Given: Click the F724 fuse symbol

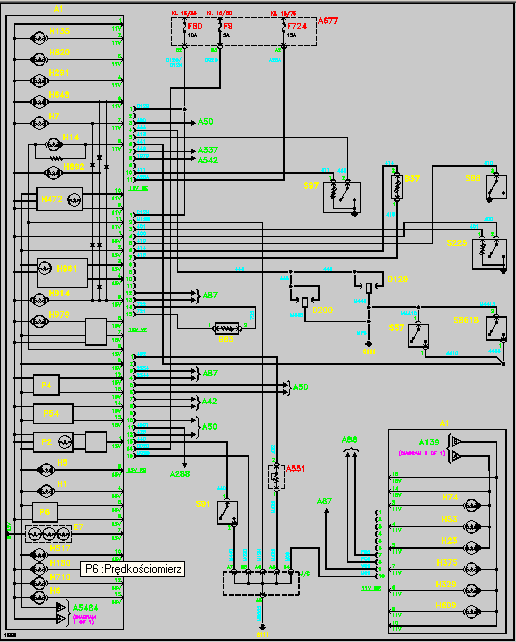Looking at the screenshot, I should click(284, 26).
